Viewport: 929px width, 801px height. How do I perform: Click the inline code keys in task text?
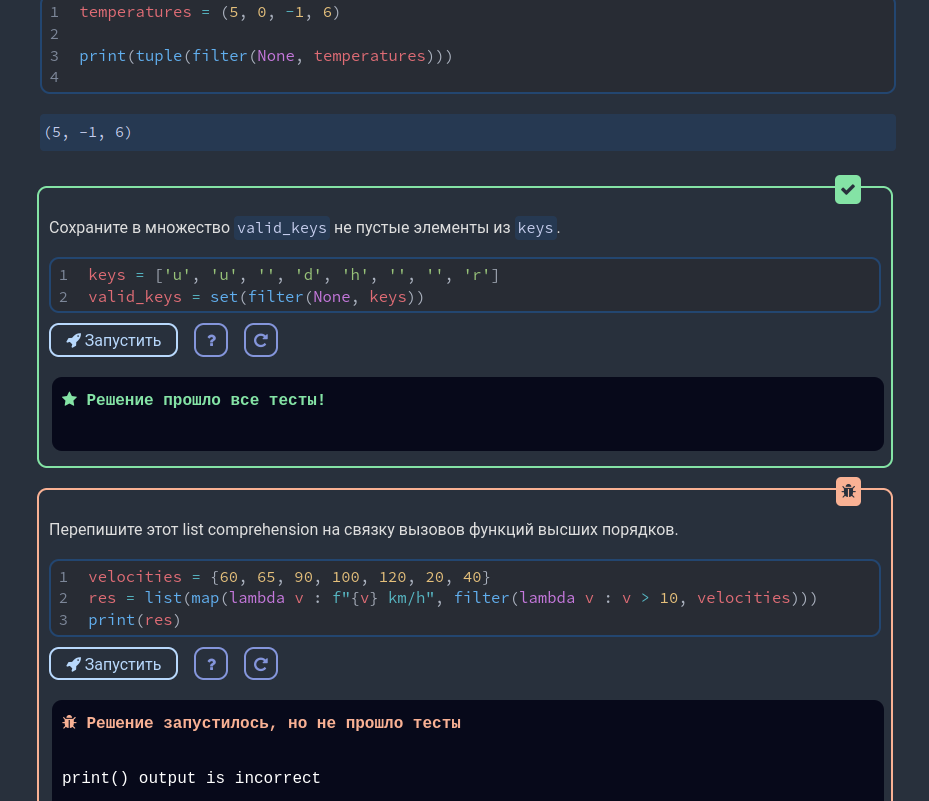coord(535,228)
